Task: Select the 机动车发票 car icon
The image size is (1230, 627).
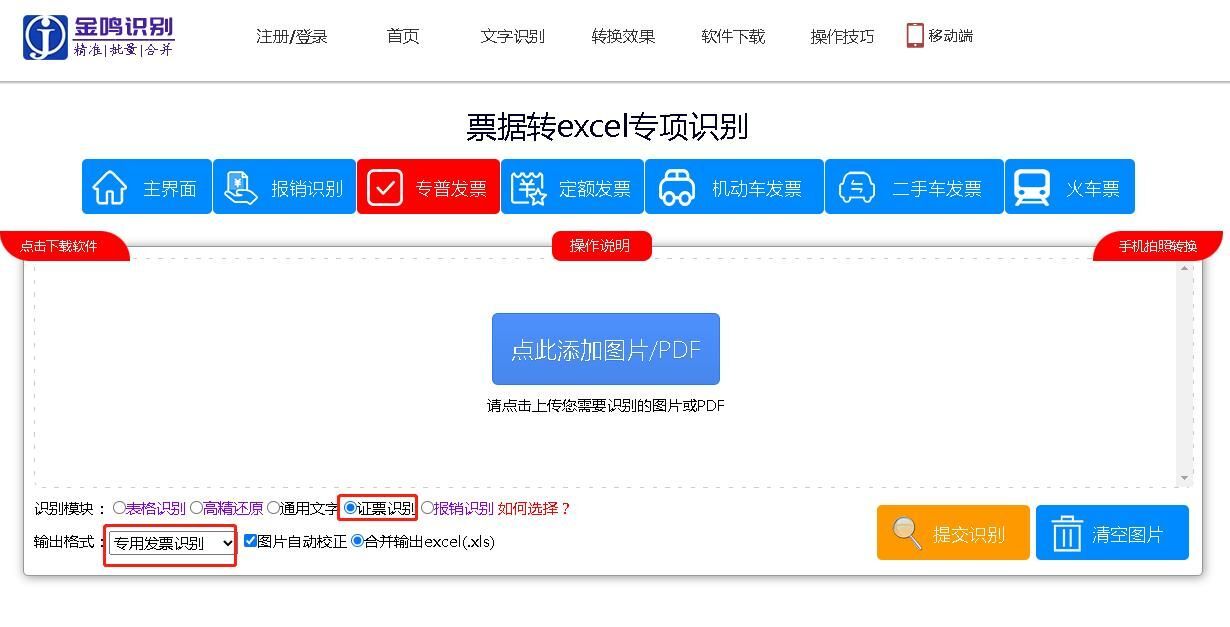Action: coord(677,188)
